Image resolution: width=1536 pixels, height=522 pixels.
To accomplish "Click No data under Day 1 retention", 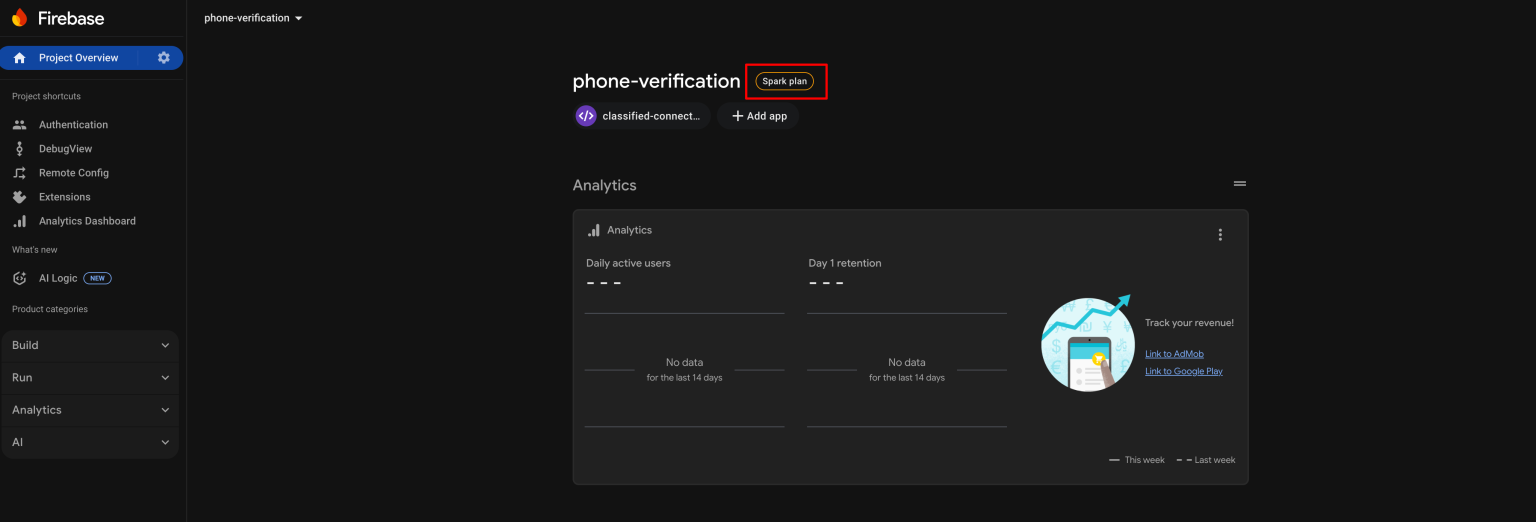I will [x=907, y=362].
